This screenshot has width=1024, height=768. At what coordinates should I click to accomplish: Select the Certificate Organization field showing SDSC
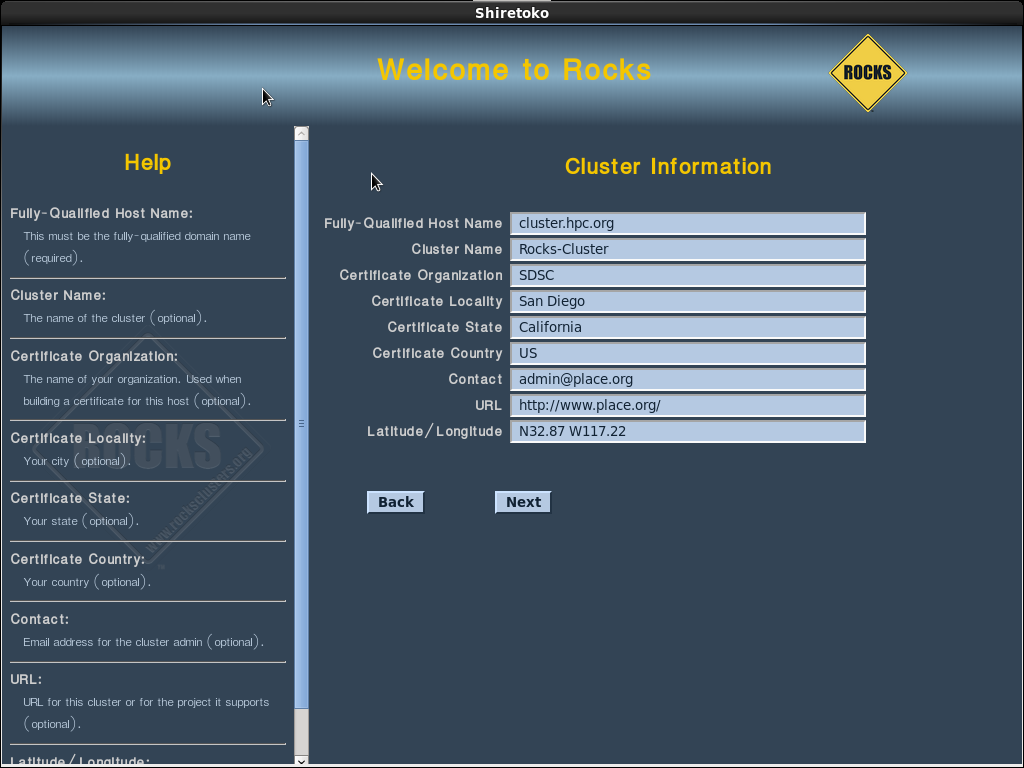click(x=687, y=275)
